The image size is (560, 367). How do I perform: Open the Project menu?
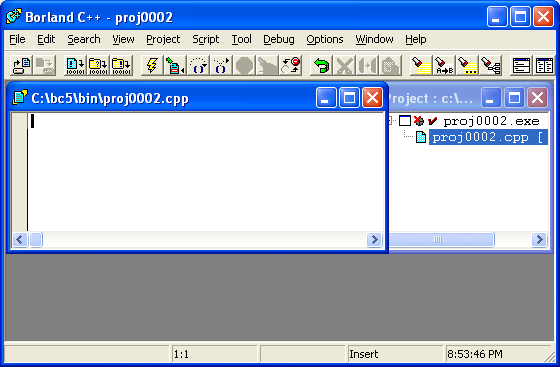(x=163, y=39)
